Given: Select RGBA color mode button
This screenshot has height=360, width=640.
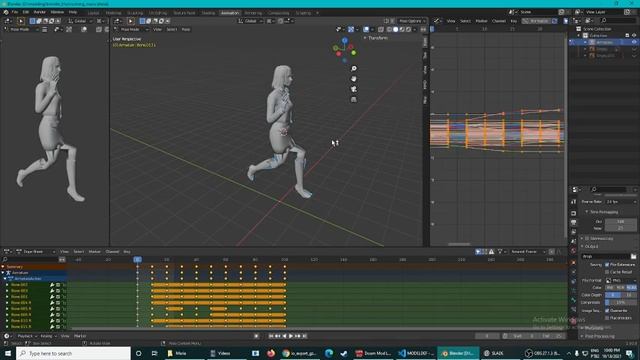Looking at the screenshot, I should (631, 287).
